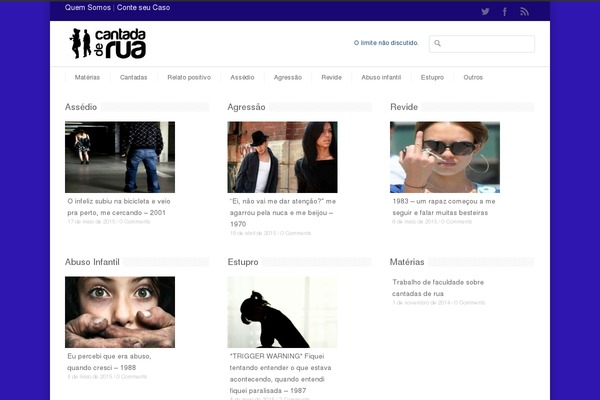
Task: Open the Estupro post silhouette thumbnail
Action: (282, 312)
